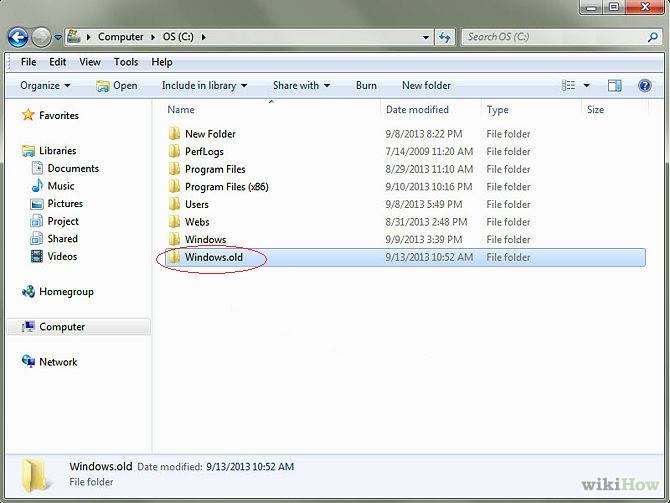This screenshot has height=503, width=670.
Task: Expand the arrow after OS (C:) breadcrumb
Action: pyautogui.click(x=204, y=37)
